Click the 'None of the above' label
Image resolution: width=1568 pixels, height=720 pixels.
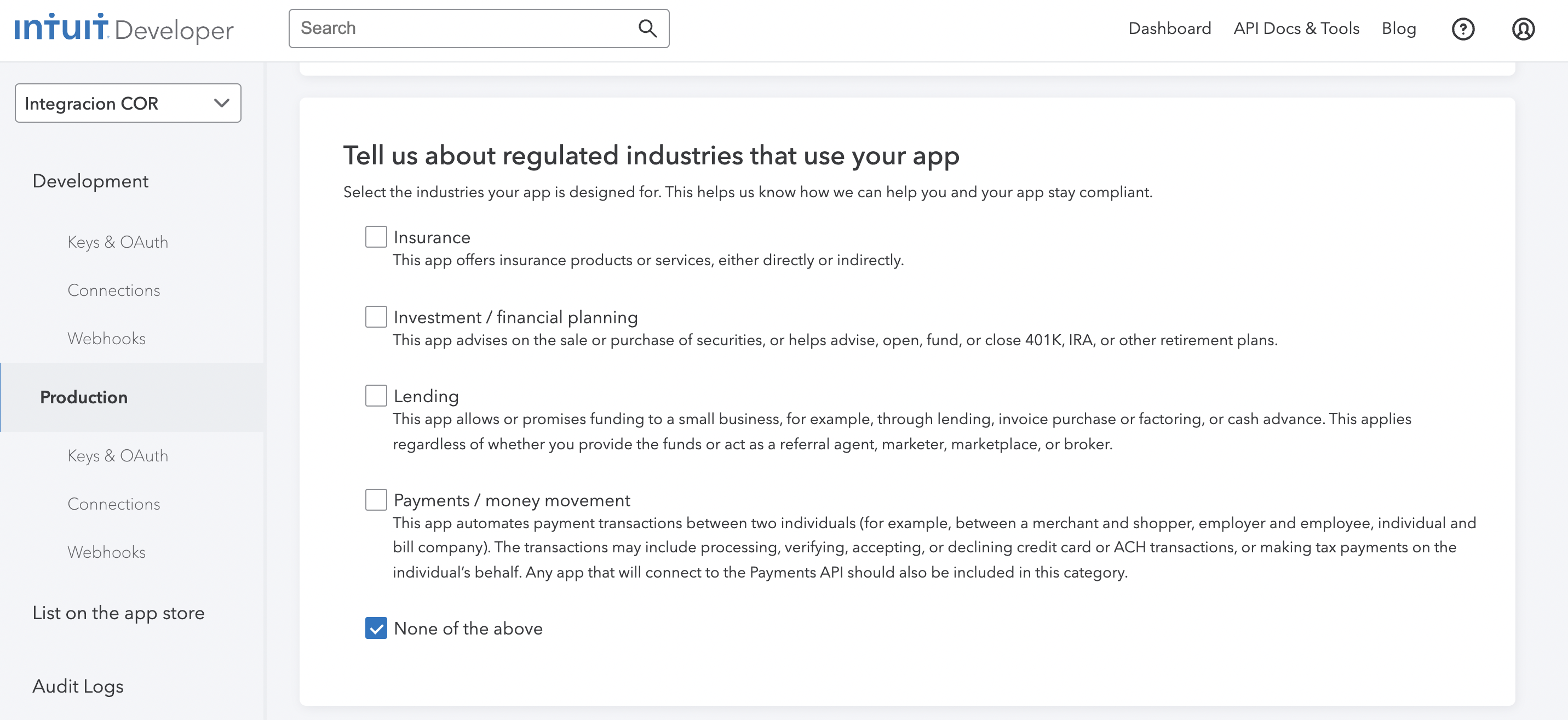(468, 628)
